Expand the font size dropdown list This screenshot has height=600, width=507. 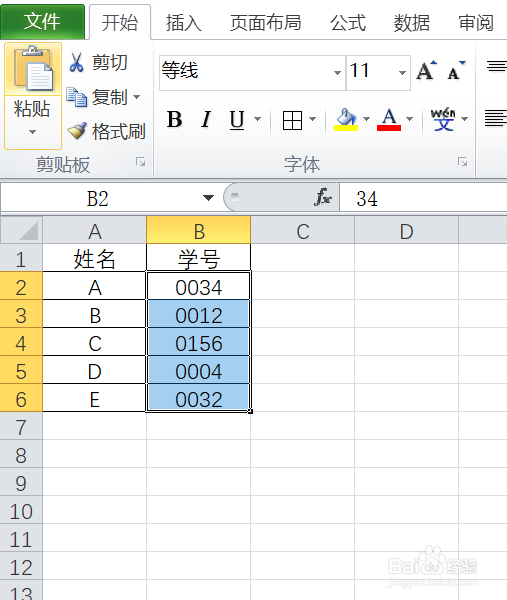tap(402, 72)
